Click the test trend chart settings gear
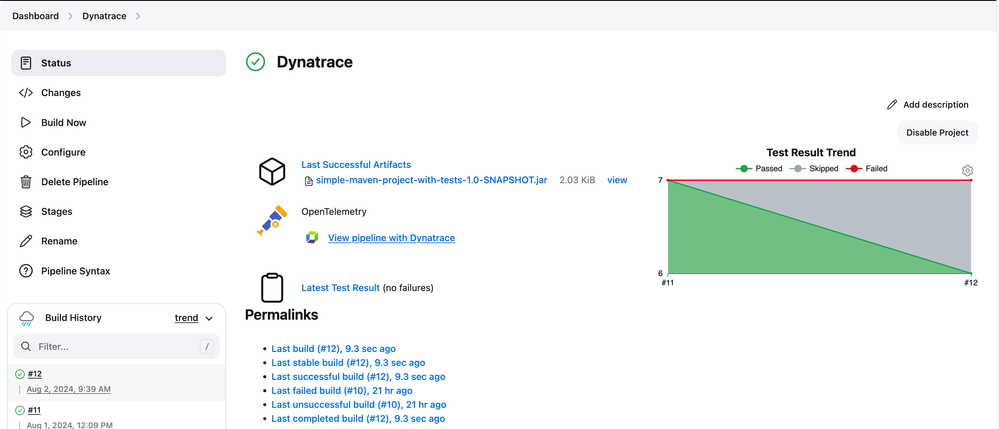Viewport: 999px width, 429px height. [967, 171]
